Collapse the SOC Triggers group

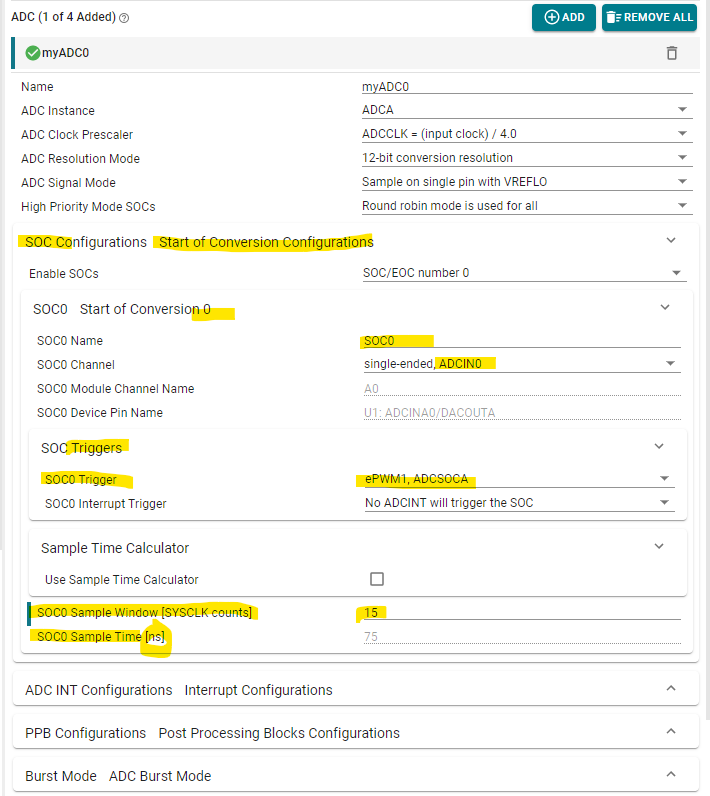(659, 447)
